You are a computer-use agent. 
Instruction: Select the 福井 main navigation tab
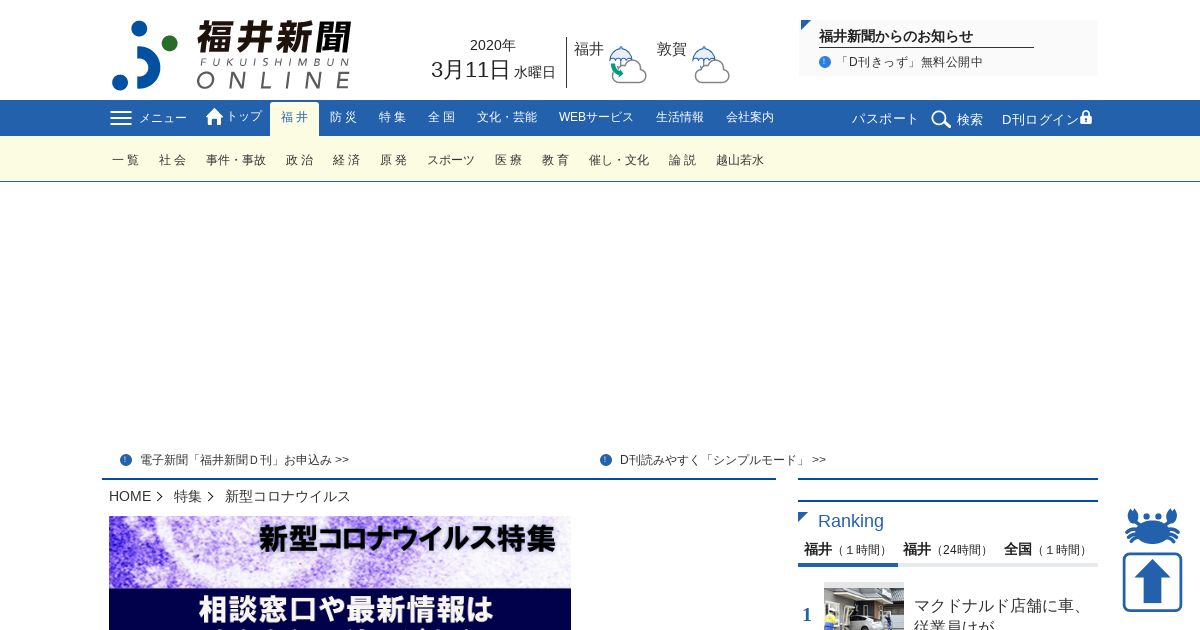[x=294, y=118]
